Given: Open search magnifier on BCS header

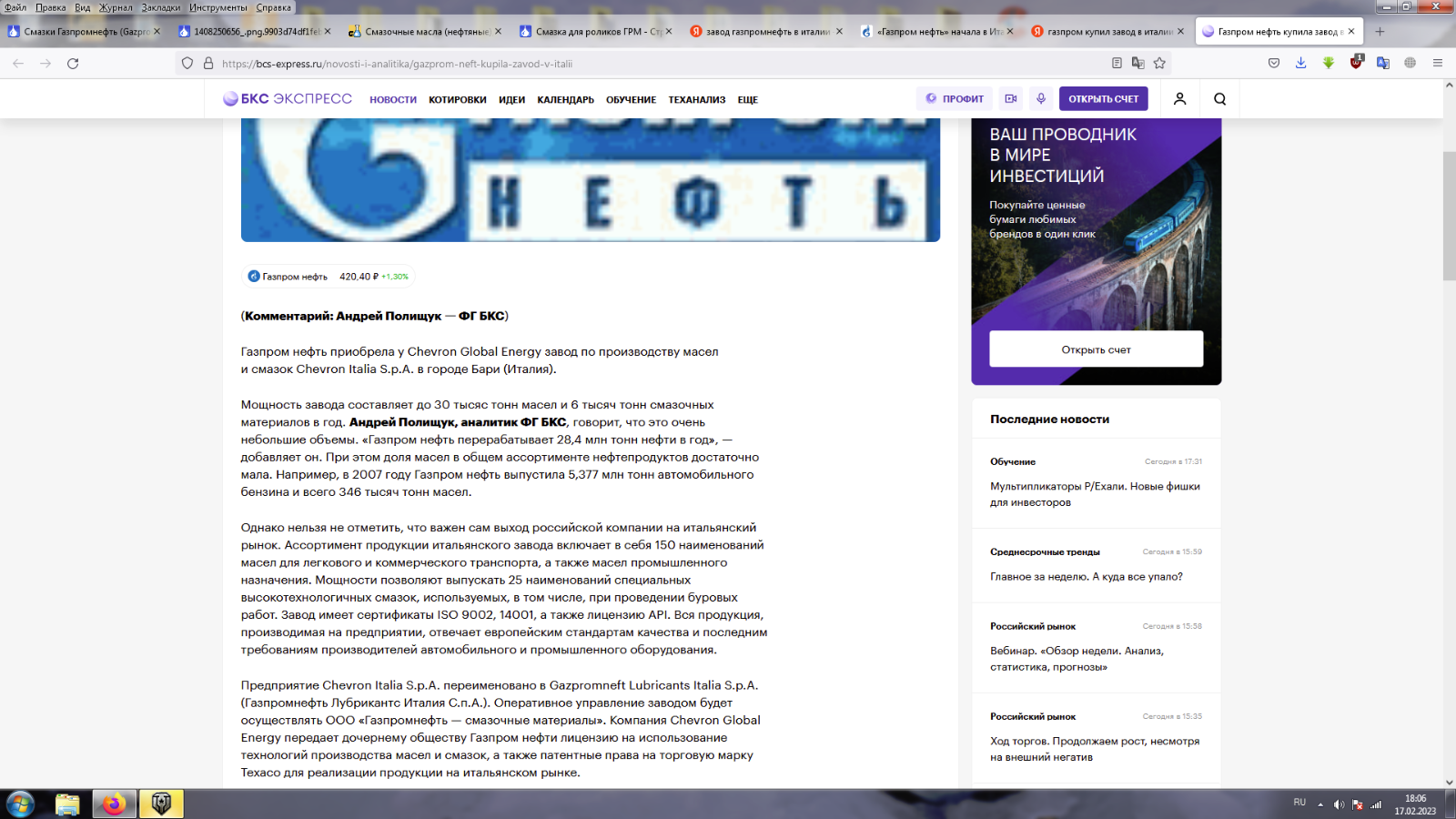Looking at the screenshot, I should click(x=1220, y=99).
